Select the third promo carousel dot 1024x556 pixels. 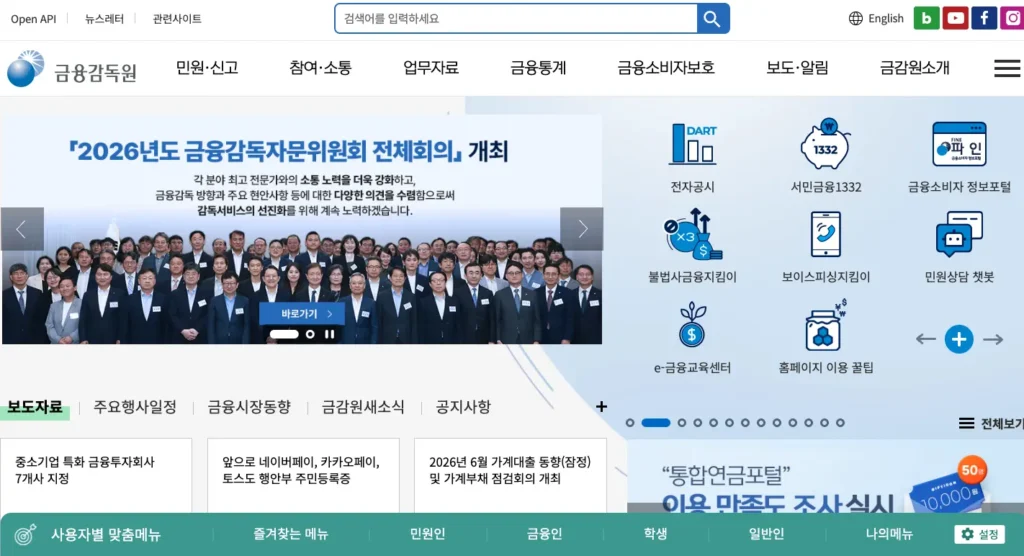(x=682, y=423)
